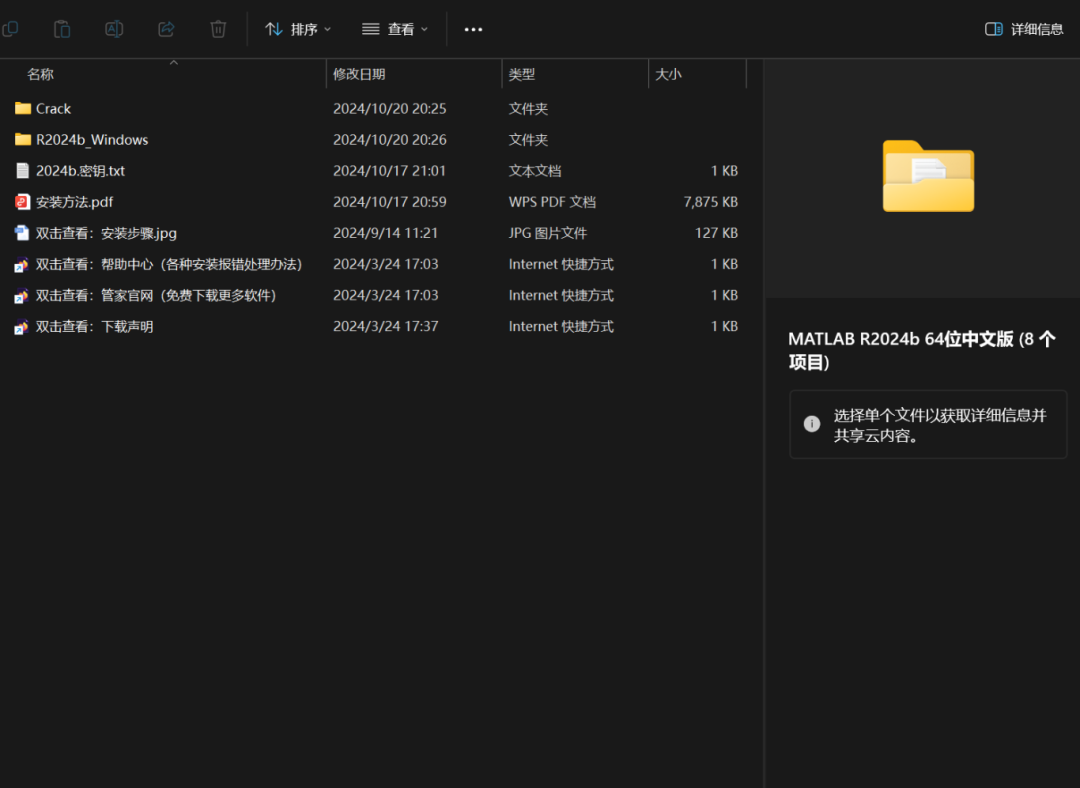This screenshot has height=788, width=1080.
Task: Click the JPG 图片文件 type cell
Action: pyautogui.click(x=548, y=233)
